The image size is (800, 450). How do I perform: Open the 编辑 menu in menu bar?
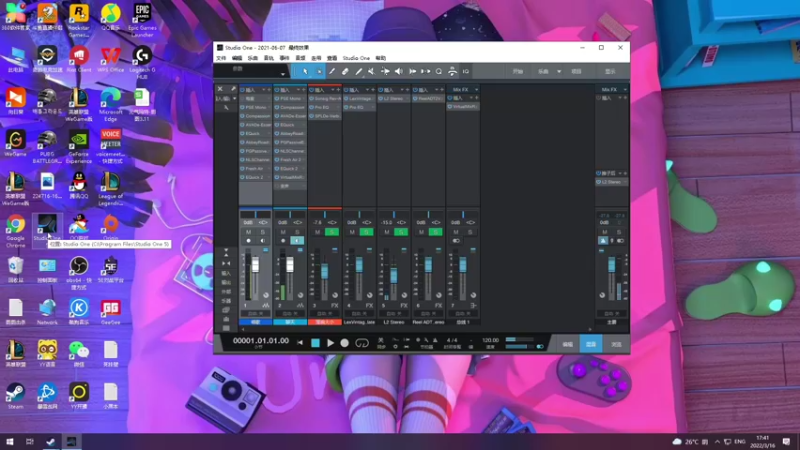pos(237,58)
